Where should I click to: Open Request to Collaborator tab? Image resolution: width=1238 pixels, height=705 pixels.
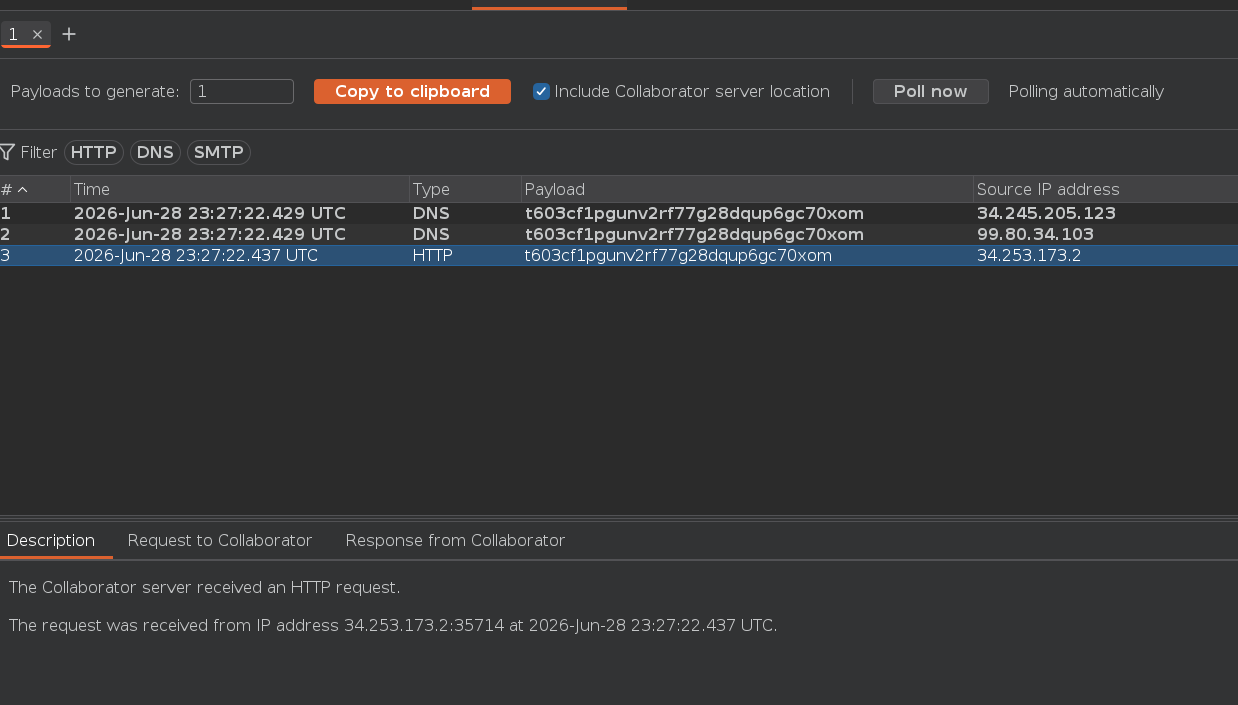[220, 541]
